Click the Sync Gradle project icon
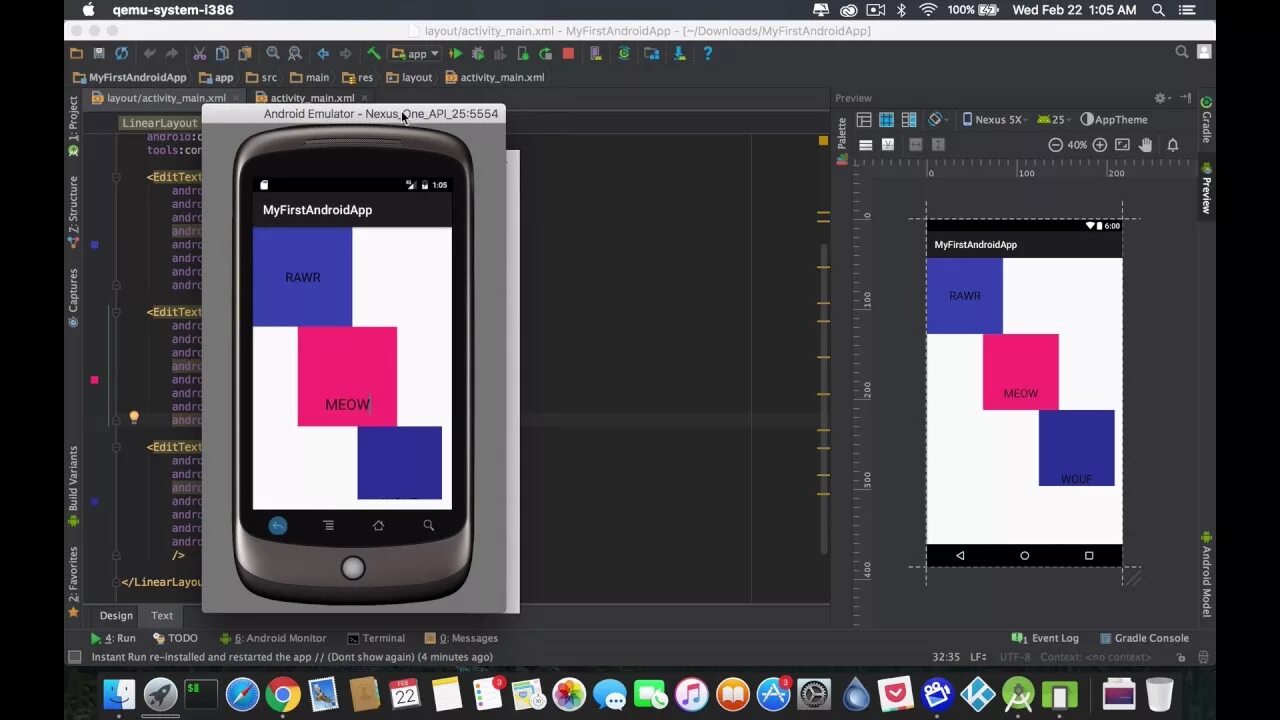The image size is (1280, 720). 626,54
